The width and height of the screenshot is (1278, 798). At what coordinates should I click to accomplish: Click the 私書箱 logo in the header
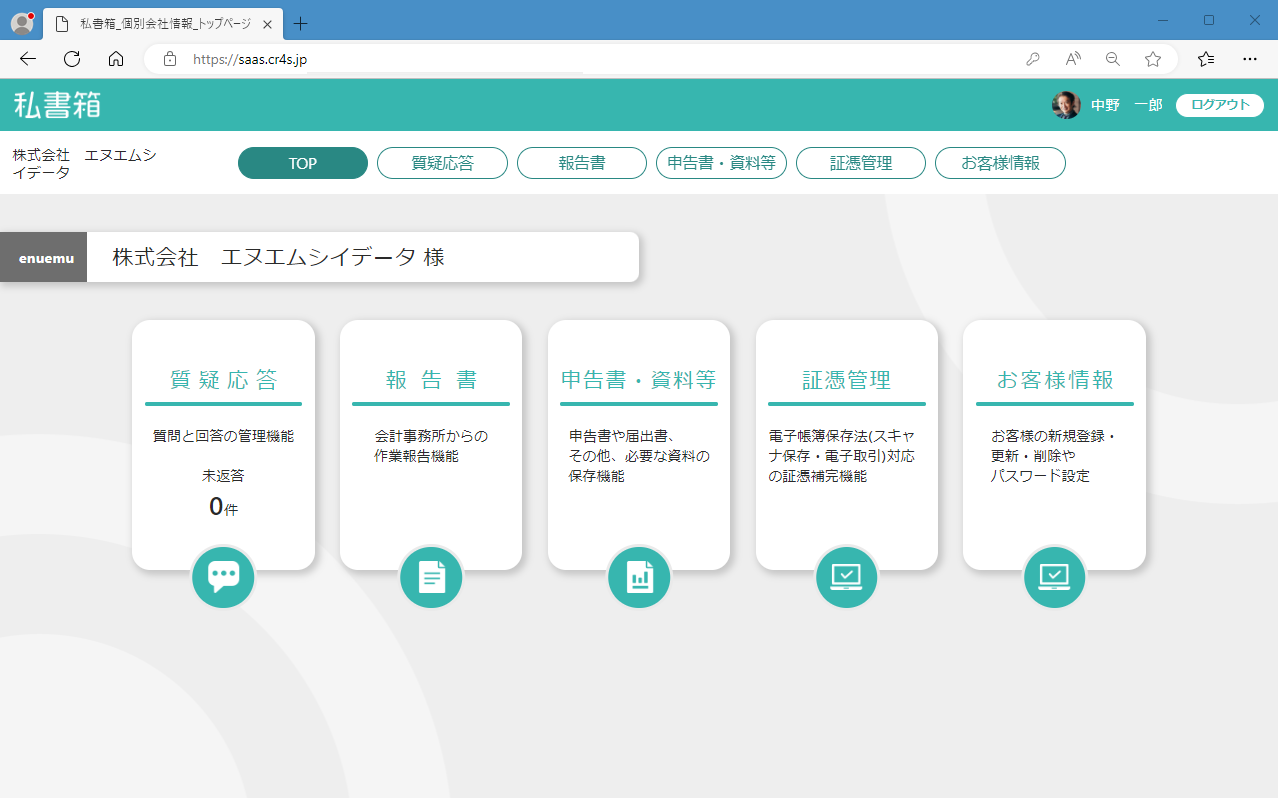58,105
